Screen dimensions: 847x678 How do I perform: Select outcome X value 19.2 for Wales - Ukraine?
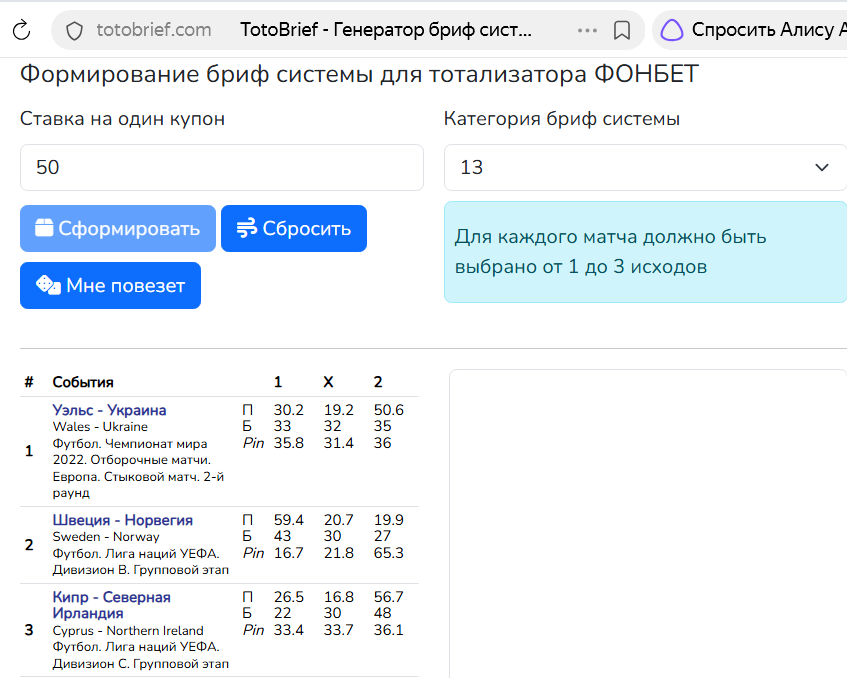339,410
